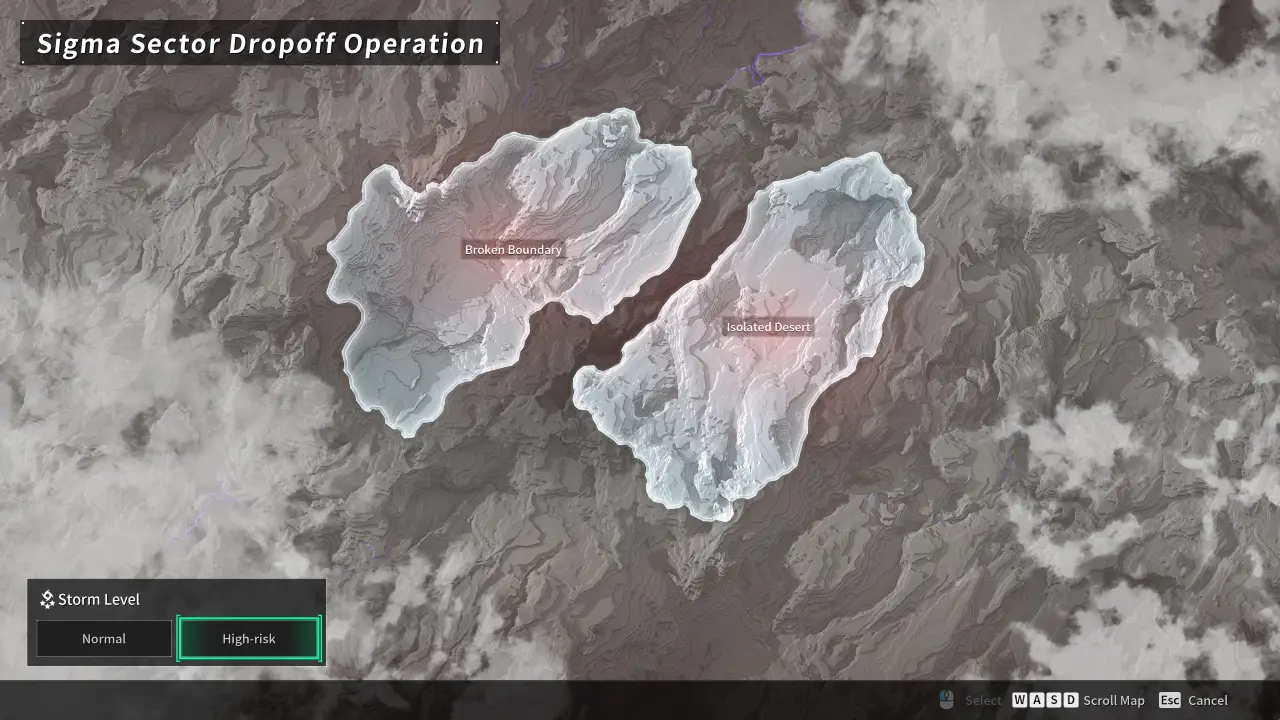Choose the Broken Boundary name label

click(513, 250)
